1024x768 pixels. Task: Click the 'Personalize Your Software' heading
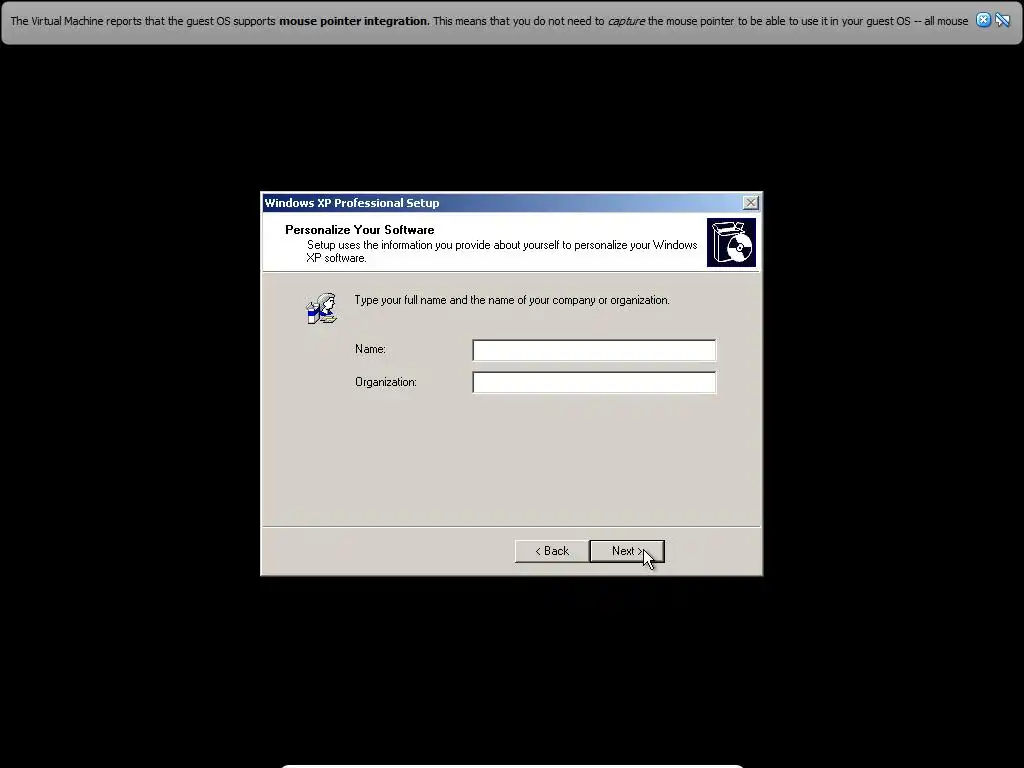click(360, 230)
